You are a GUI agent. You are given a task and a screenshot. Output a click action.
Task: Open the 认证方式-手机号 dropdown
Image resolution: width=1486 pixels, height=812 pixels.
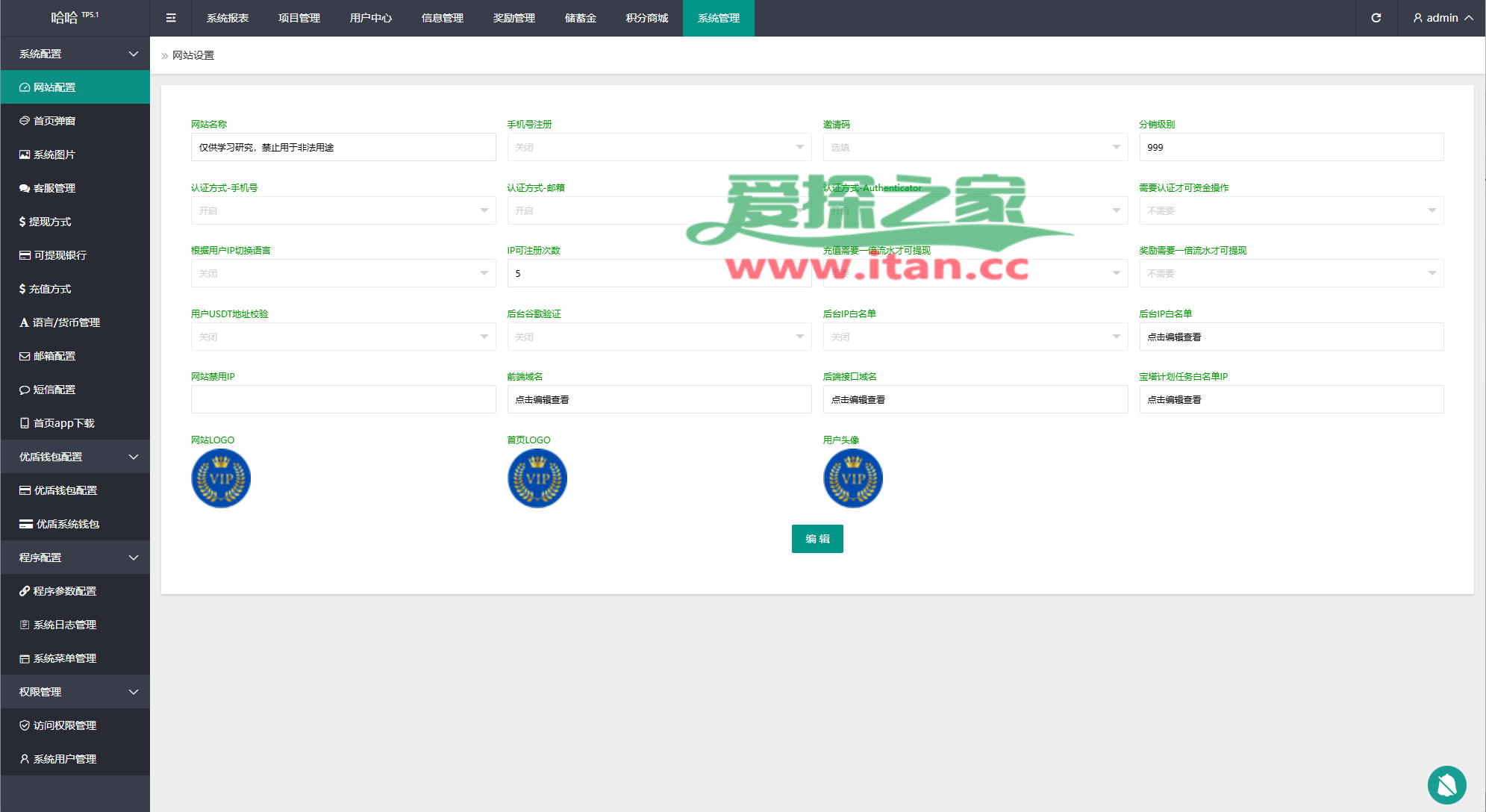343,210
